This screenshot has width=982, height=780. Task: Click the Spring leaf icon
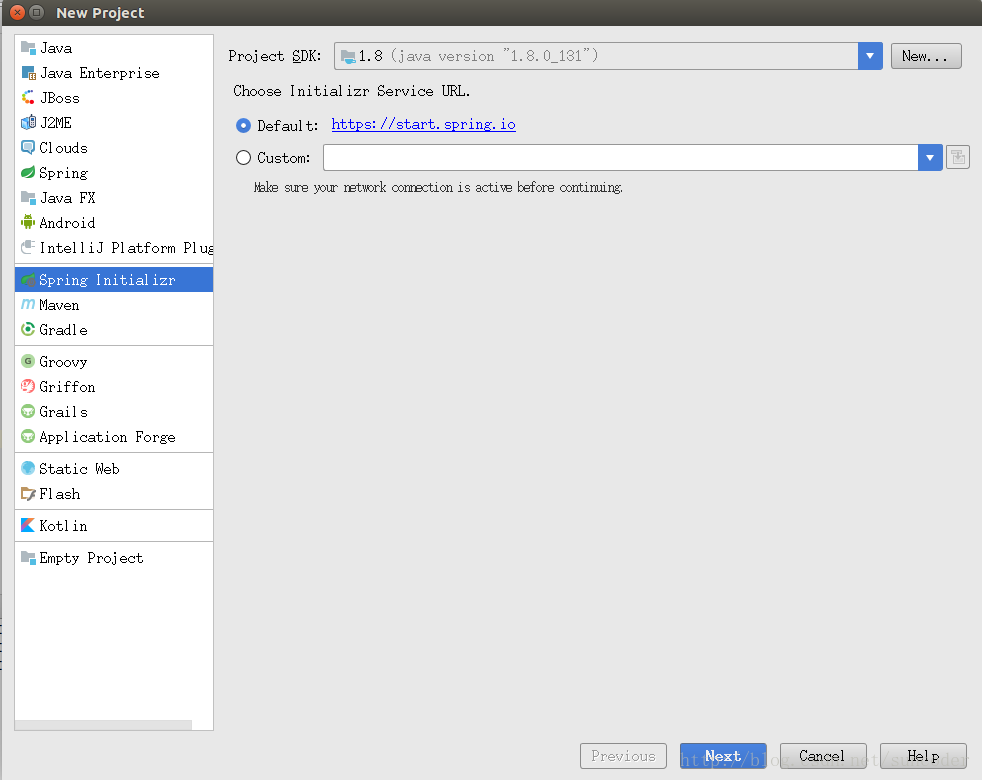pos(28,173)
